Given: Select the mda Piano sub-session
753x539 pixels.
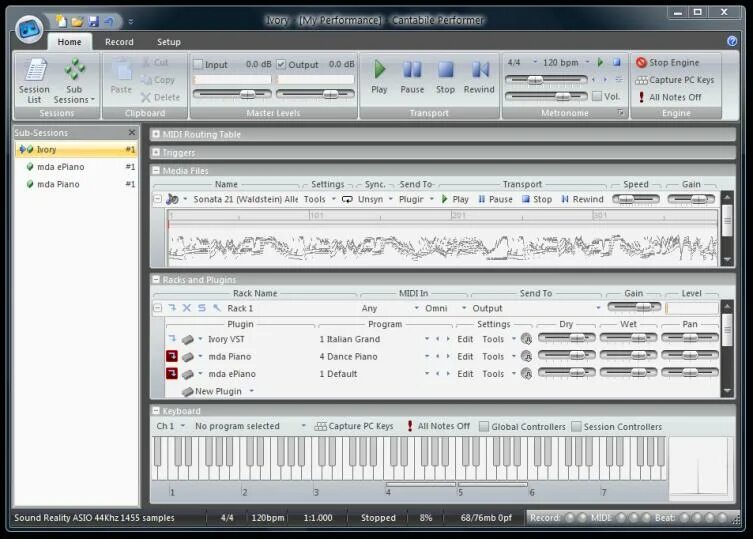Looking at the screenshot, I should [77, 184].
